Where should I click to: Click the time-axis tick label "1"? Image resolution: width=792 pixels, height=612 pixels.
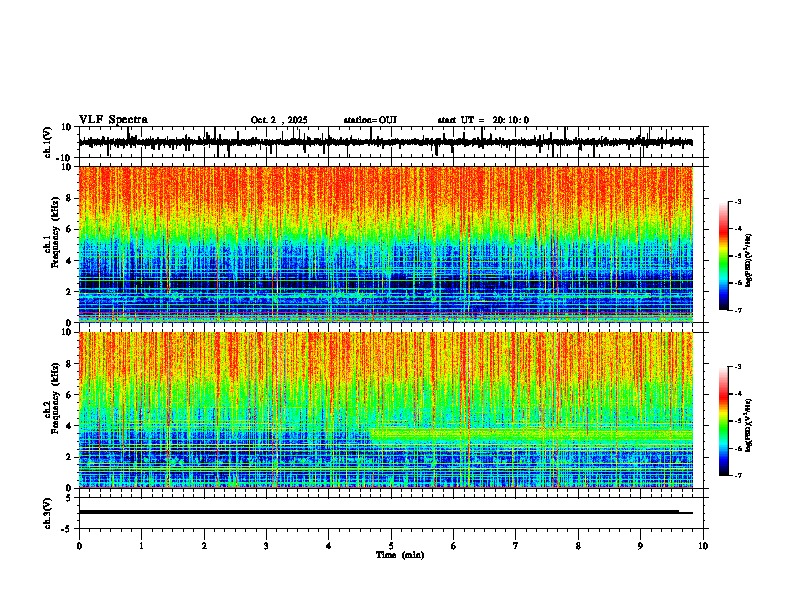[x=141, y=546]
